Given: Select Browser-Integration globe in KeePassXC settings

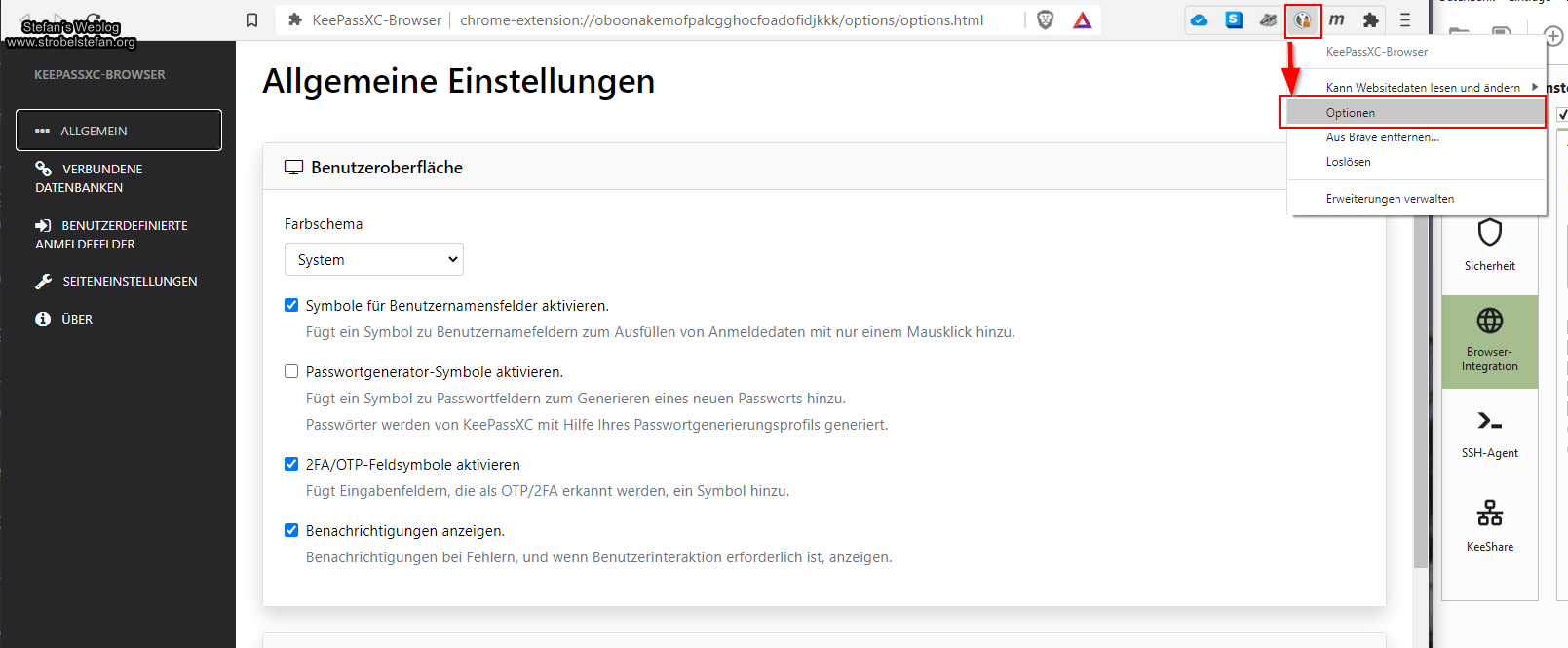Looking at the screenshot, I should coord(1489,340).
